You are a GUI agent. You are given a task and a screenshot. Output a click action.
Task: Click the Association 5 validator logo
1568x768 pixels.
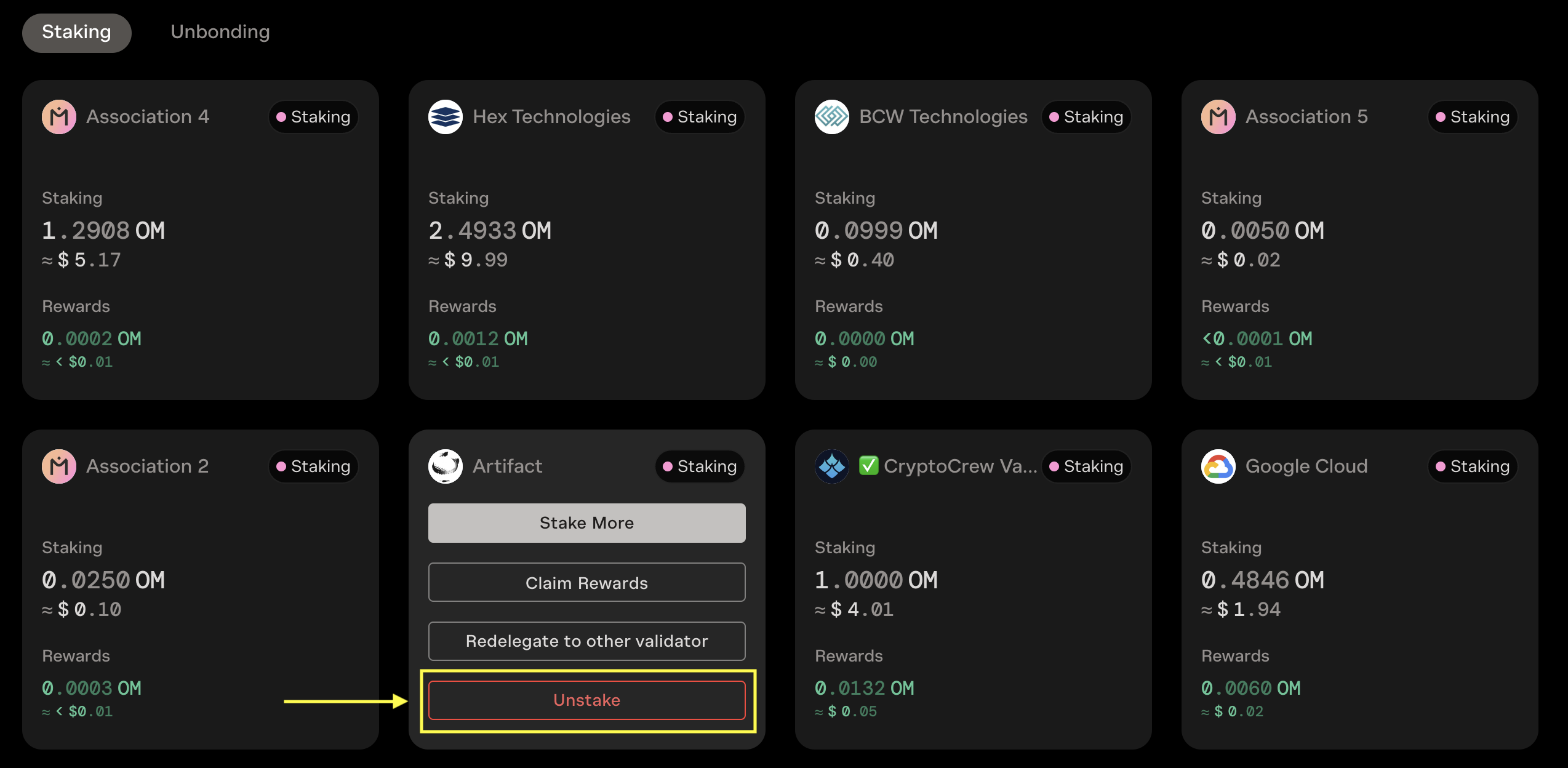(x=1218, y=117)
